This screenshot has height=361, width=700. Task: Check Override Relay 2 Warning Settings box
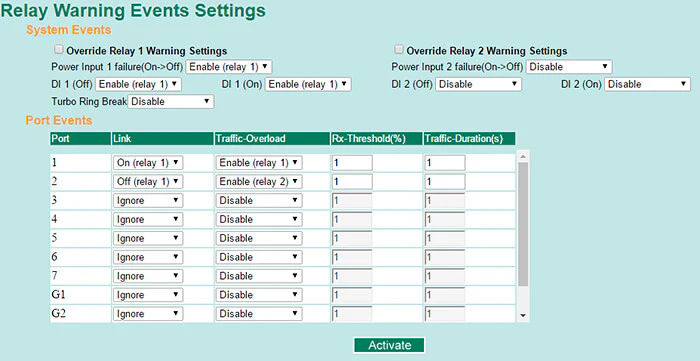click(399, 49)
